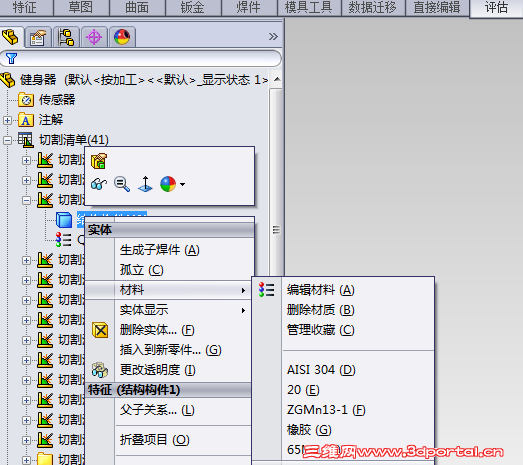
Task: Switch to the 直接编辑 ribbon tab
Action: click(437, 7)
